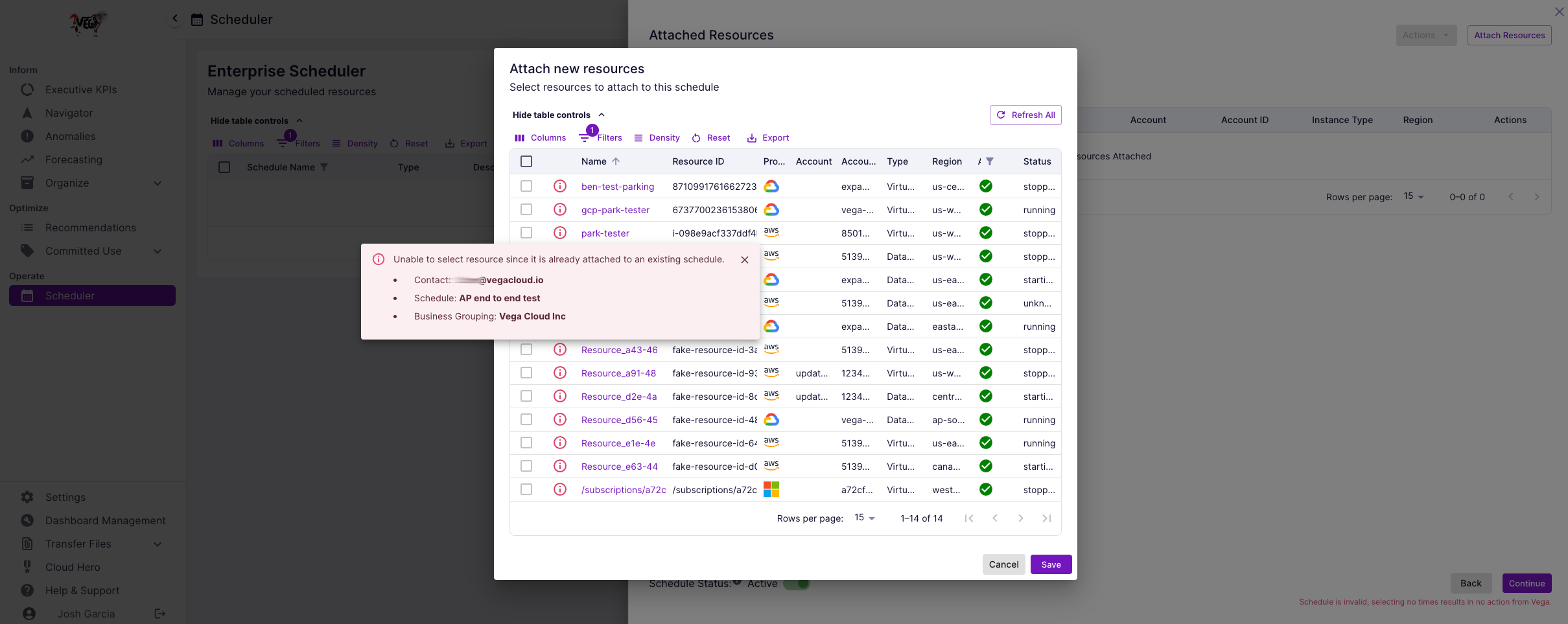Open the Resource_e63-44 link
The image size is (1568, 624).
click(x=619, y=467)
